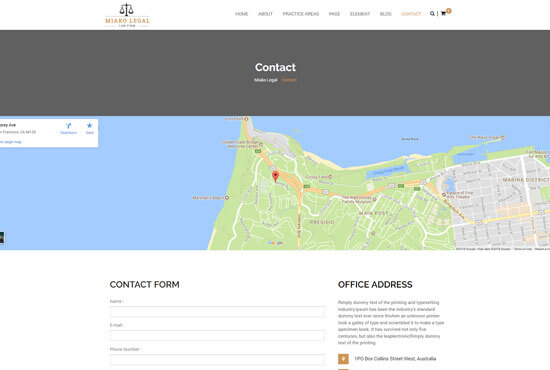Expand the PRACTICE AREAS menu
550x370 pixels.
coord(301,14)
